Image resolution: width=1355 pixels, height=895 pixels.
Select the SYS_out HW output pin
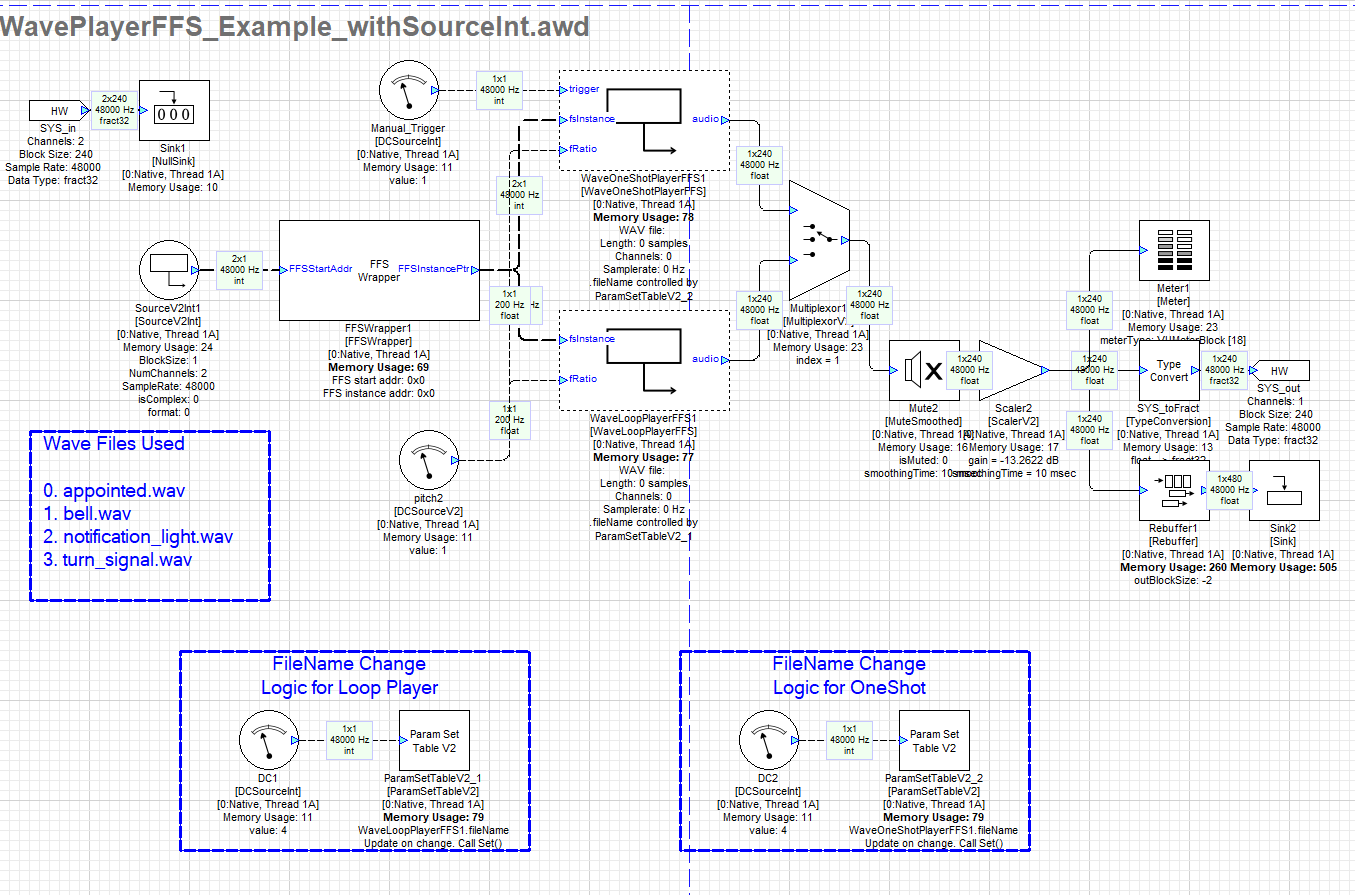click(x=1279, y=371)
